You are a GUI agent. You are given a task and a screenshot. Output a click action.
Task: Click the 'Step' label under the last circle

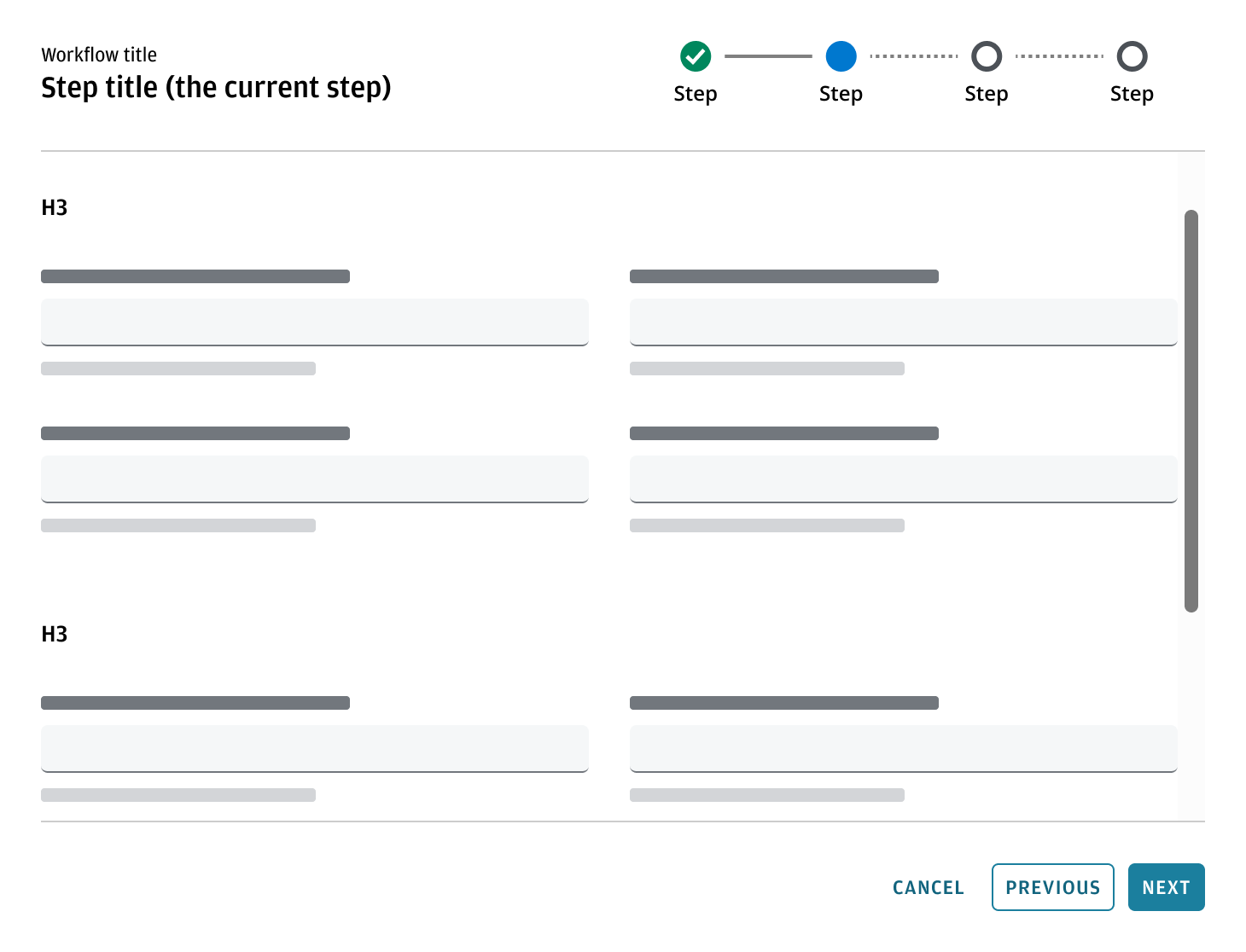(1132, 94)
